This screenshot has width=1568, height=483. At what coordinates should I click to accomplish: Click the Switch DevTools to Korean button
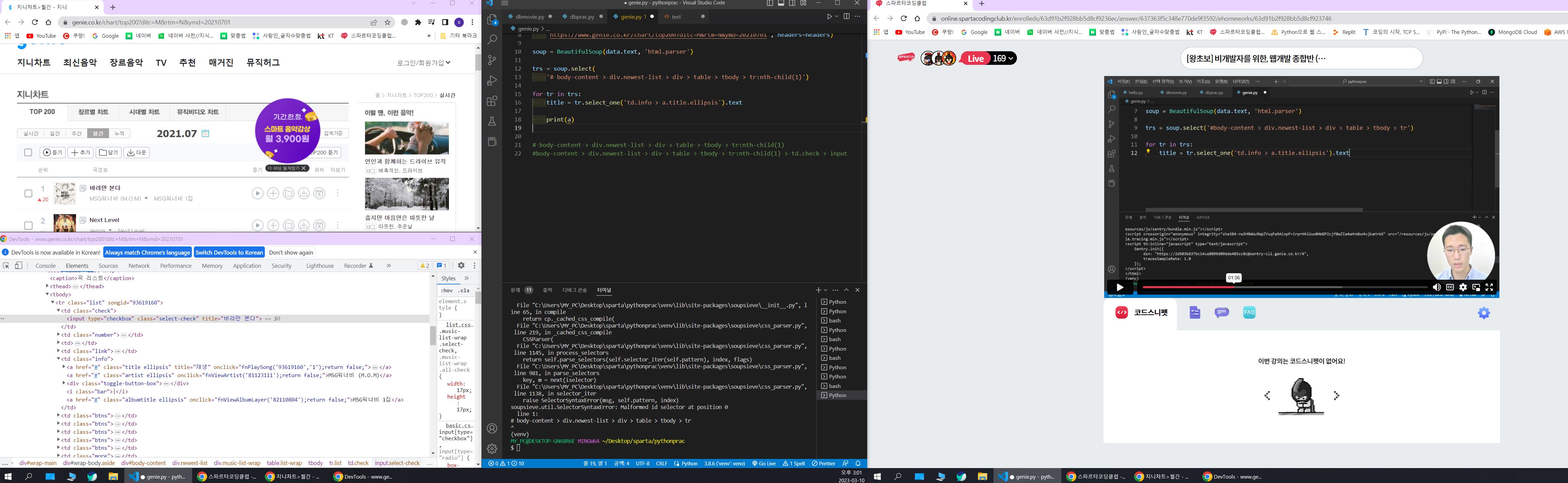230,253
